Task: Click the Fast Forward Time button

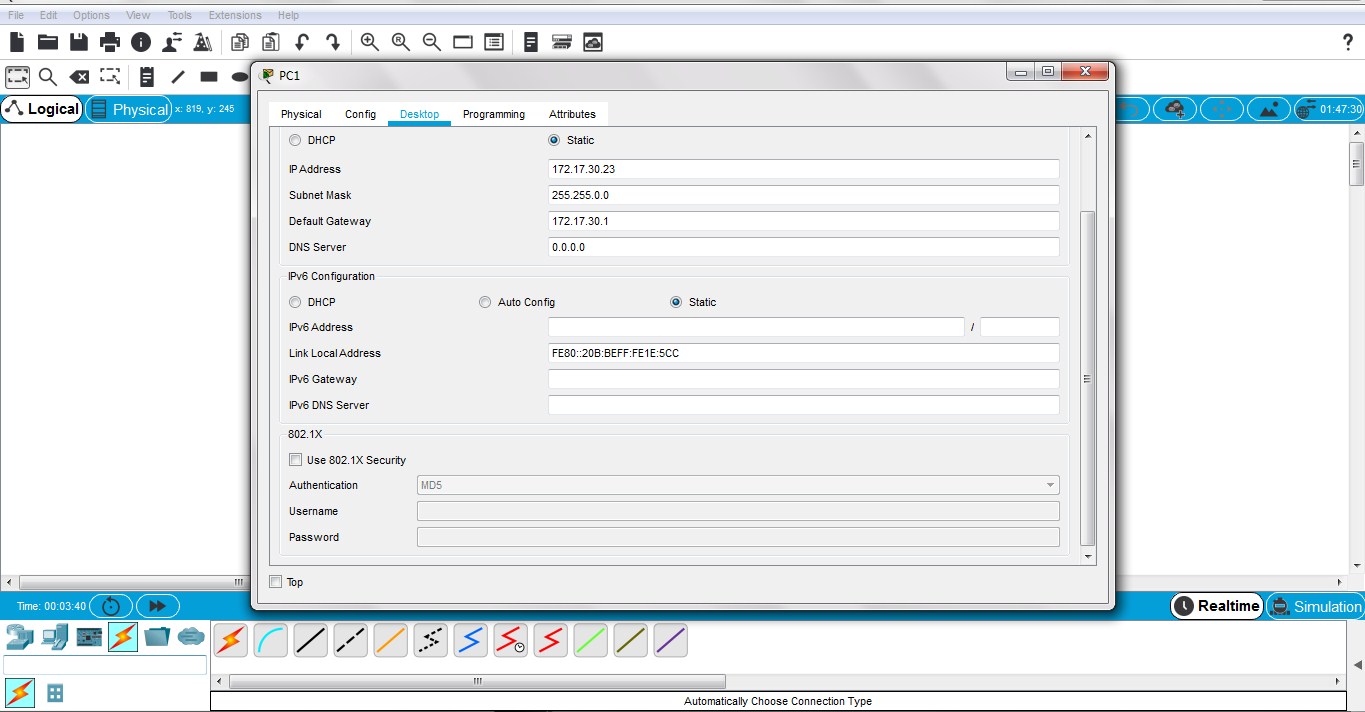Action: click(158, 606)
